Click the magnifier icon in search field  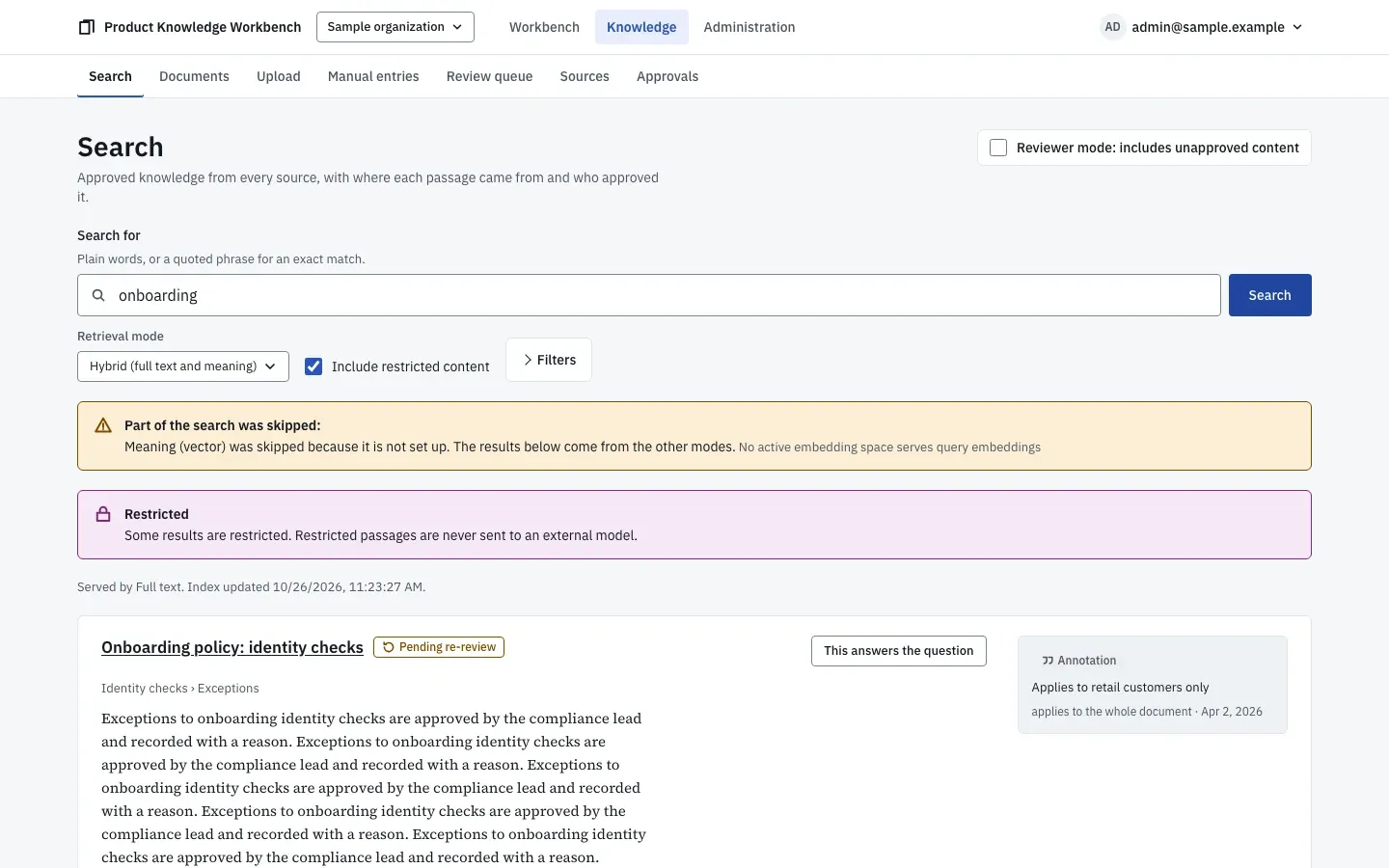[x=98, y=295]
